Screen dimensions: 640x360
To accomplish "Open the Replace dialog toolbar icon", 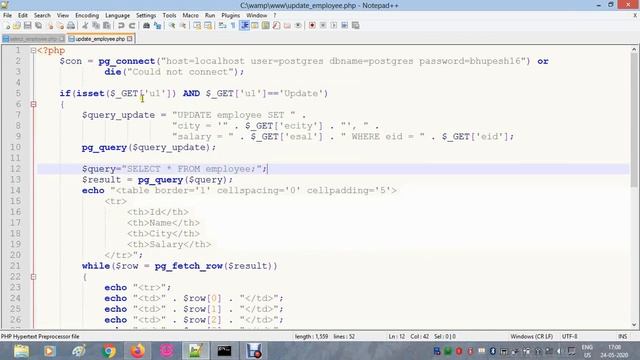I will click(157, 26).
